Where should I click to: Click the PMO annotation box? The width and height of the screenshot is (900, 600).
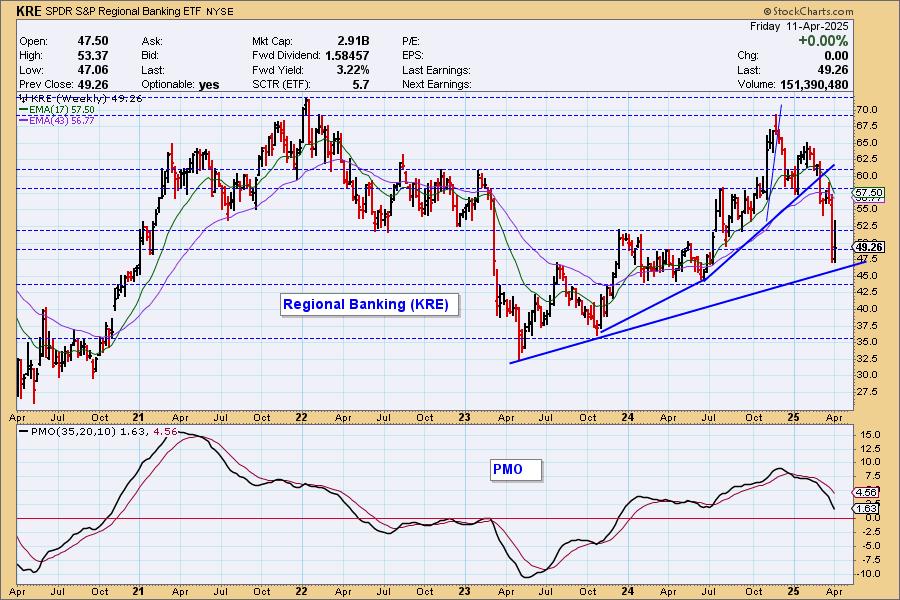click(x=516, y=469)
